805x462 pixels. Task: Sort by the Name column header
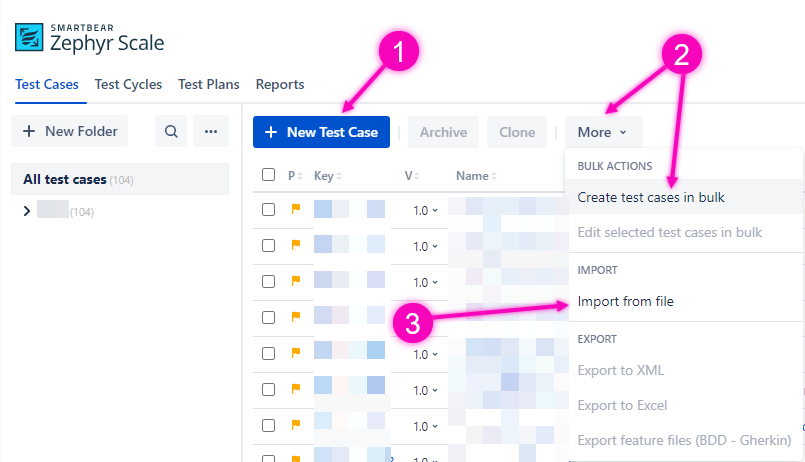click(475, 176)
